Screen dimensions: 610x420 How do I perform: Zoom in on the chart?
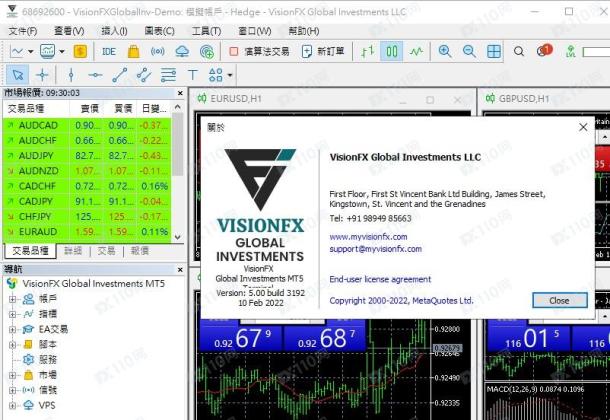(x=445, y=51)
